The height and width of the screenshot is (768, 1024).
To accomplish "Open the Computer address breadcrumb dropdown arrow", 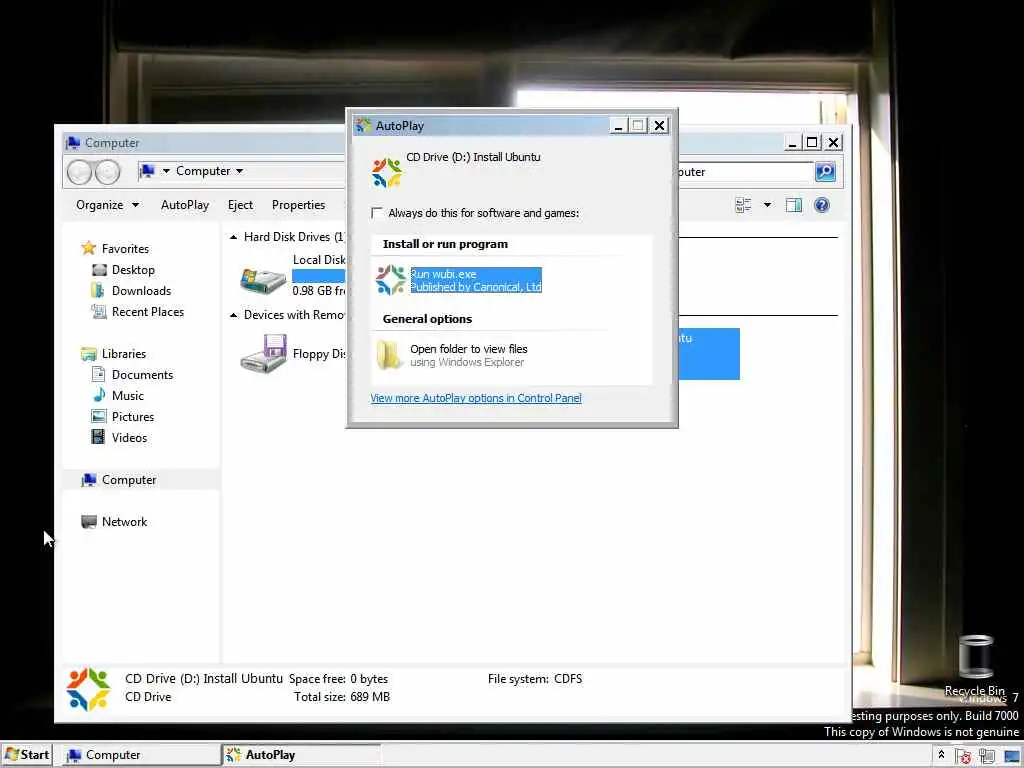I will 240,171.
